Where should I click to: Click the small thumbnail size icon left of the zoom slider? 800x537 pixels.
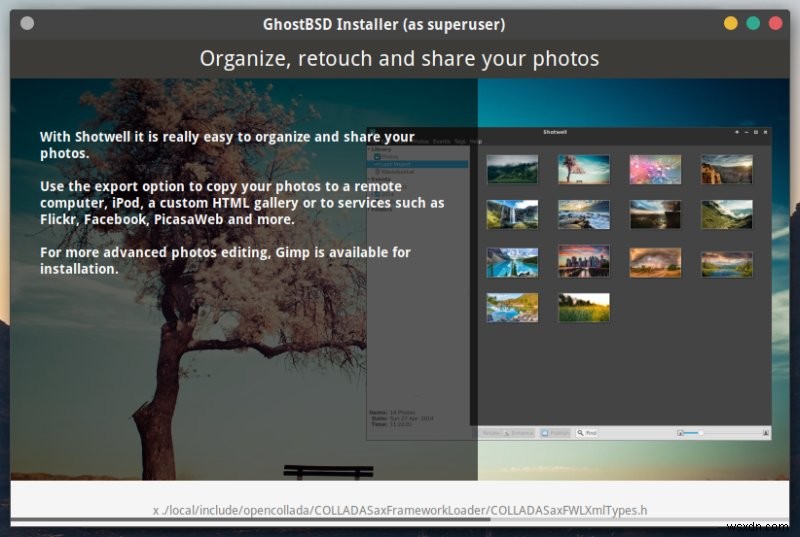[680, 433]
